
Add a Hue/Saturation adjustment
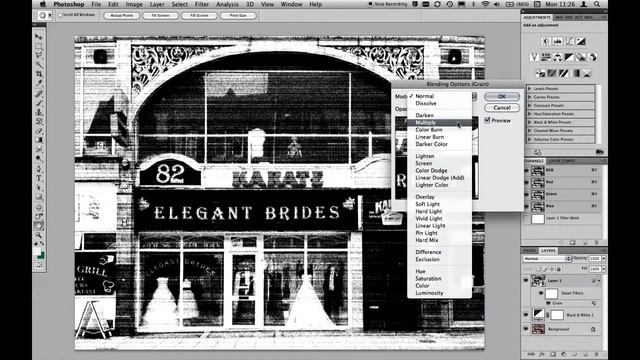(546, 57)
